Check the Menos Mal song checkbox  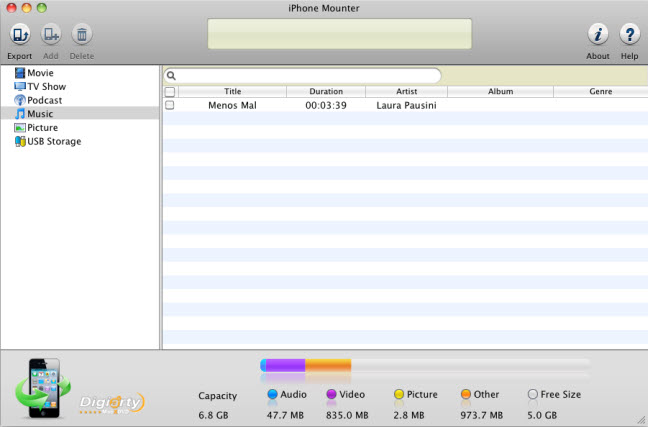pyautogui.click(x=169, y=105)
